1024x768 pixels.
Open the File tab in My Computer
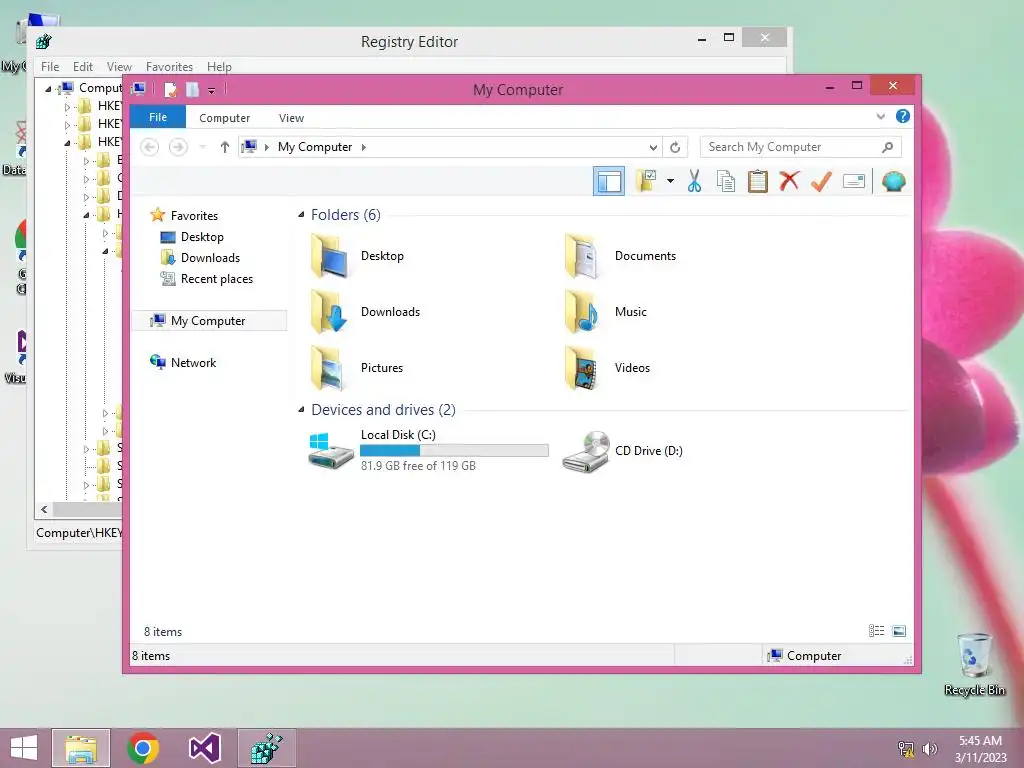[x=158, y=118]
